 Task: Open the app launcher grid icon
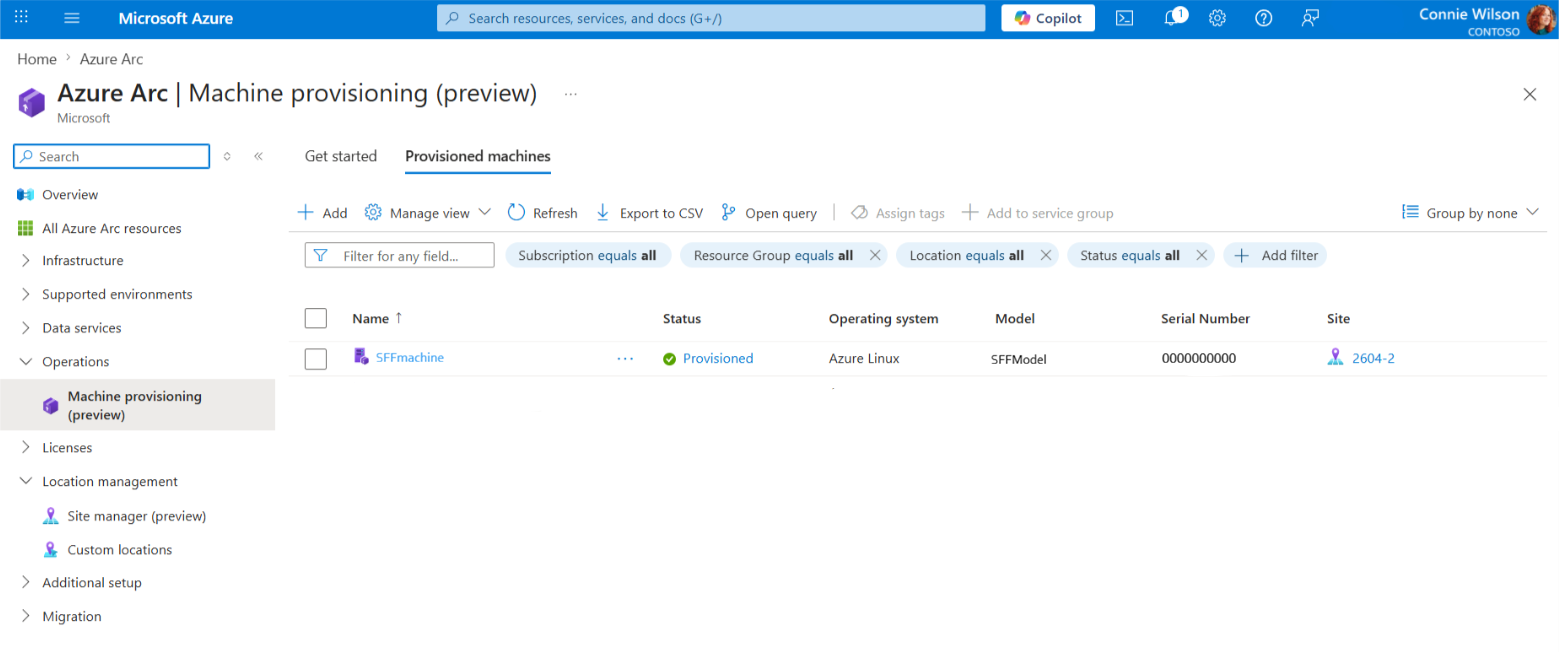(x=22, y=18)
